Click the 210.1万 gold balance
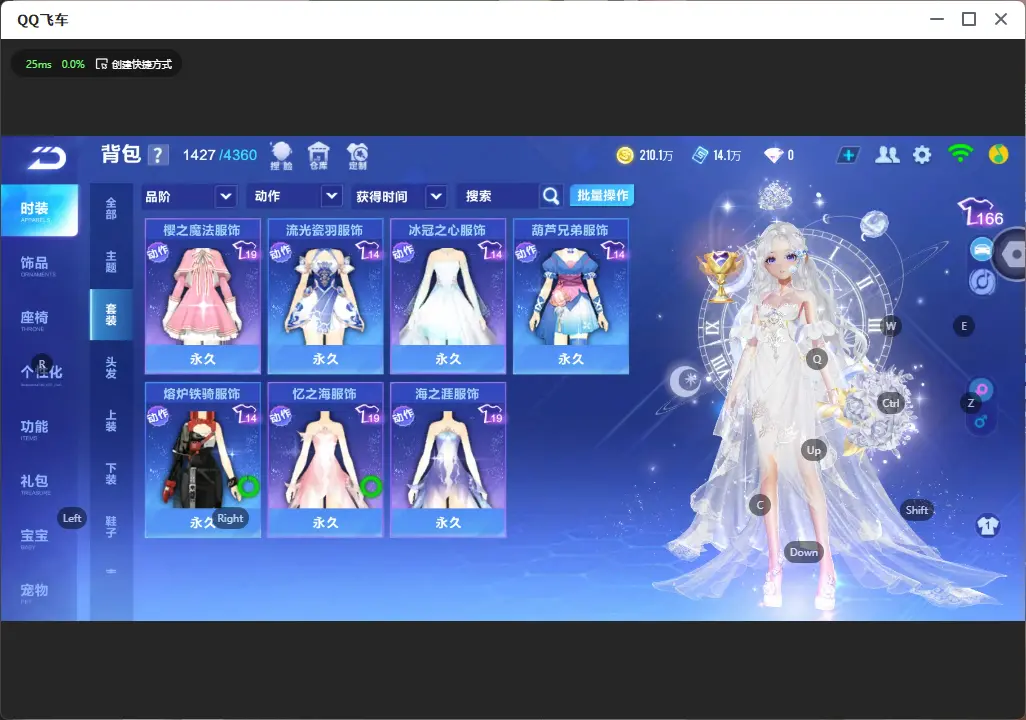The width and height of the screenshot is (1026, 720). (x=656, y=155)
